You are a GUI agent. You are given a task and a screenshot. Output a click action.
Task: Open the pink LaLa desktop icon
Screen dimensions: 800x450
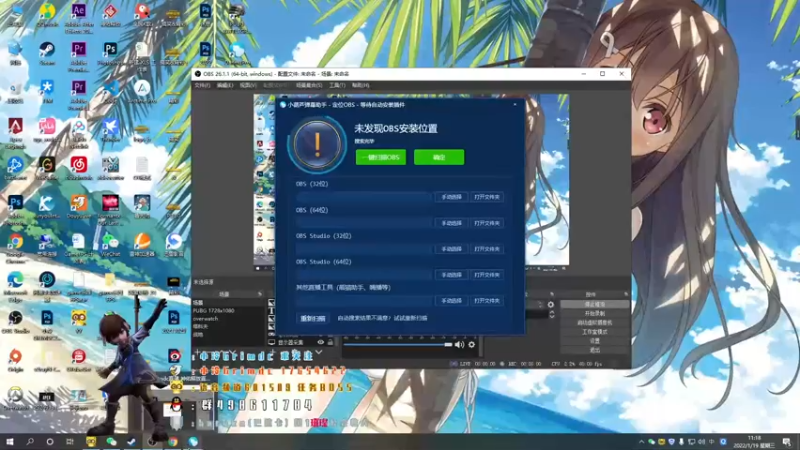coord(47,130)
